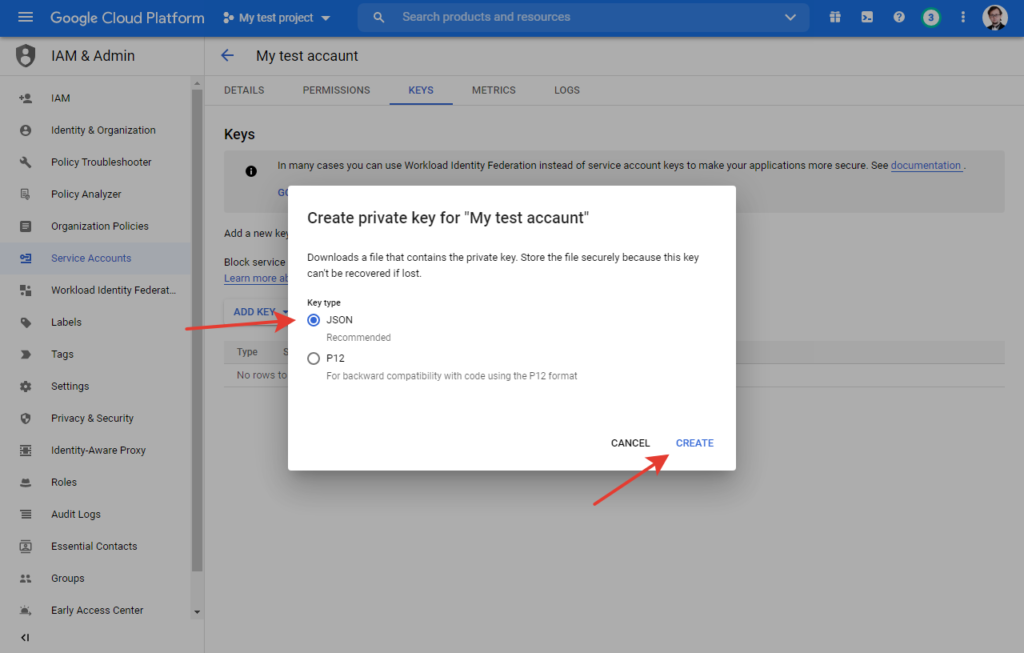Click the user profile avatar
The width and height of the screenshot is (1024, 653).
(995, 18)
